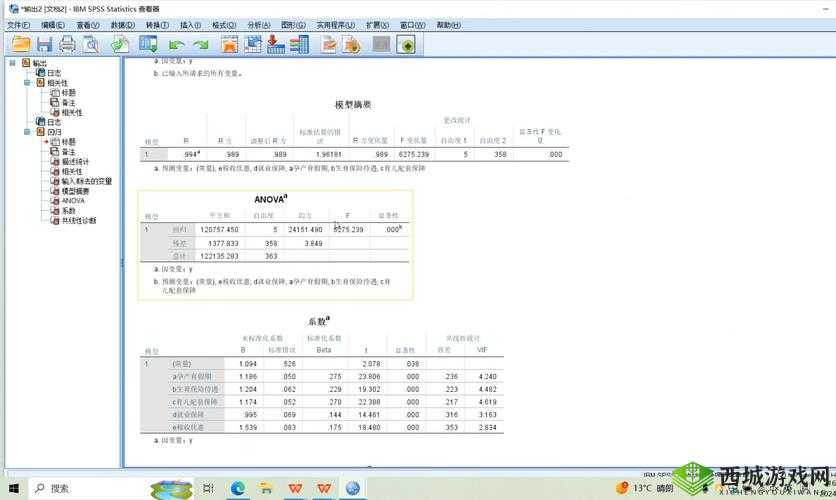Select ANOVA in the outline tree
The height and width of the screenshot is (500, 836).
pos(72,200)
